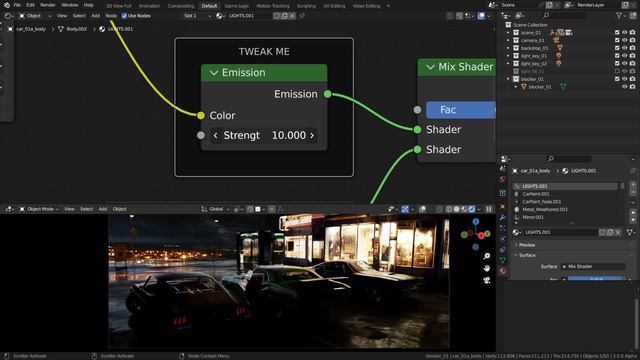Browse materials with sphere icon in properties
This screenshot has width=640, height=360.
517,232
